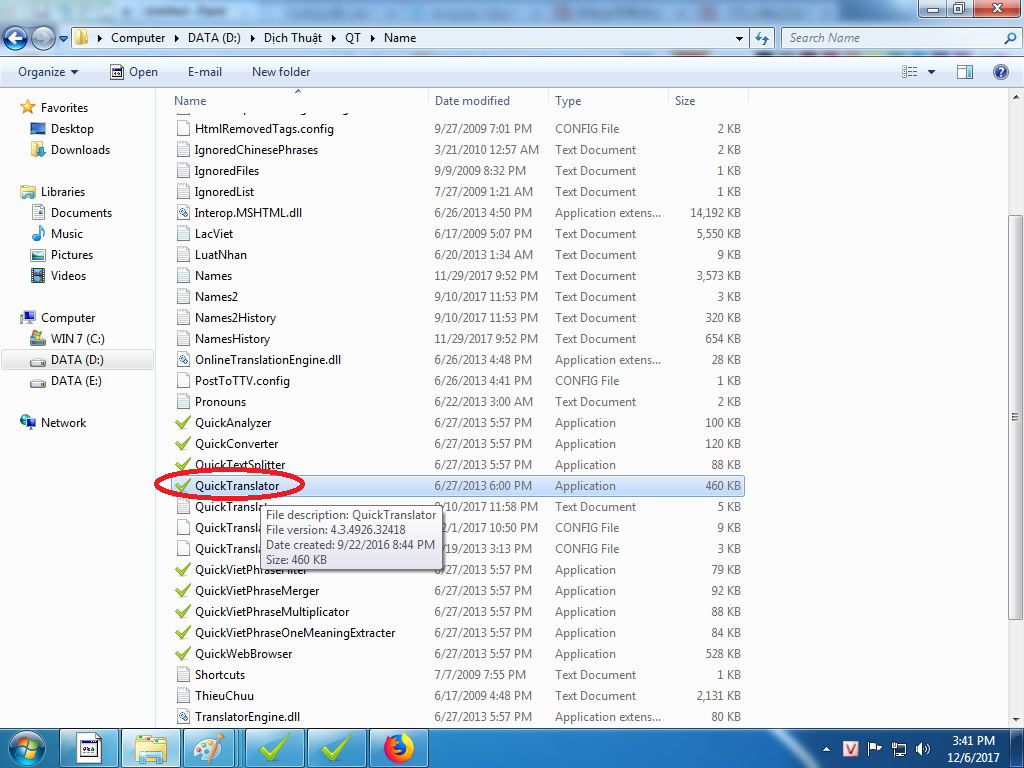Click the E-mail toolbar command
The height and width of the screenshot is (768, 1024).
coord(205,72)
